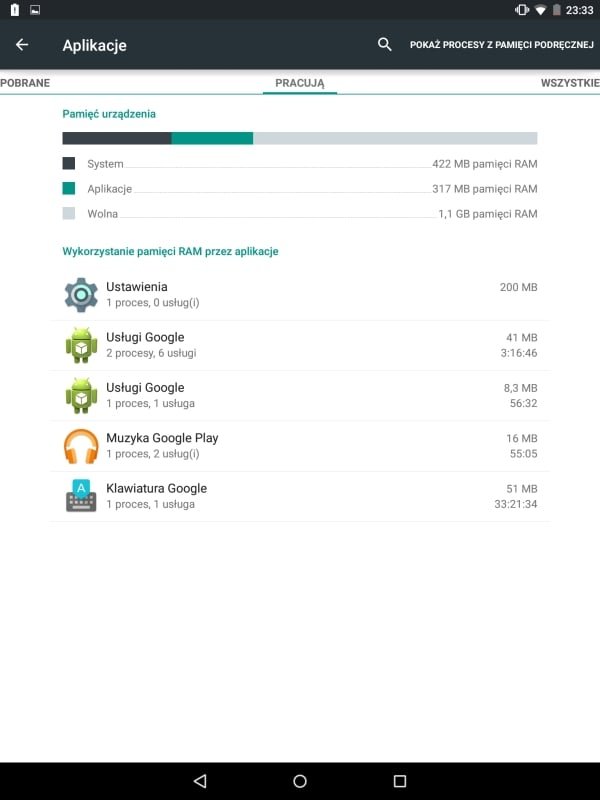
Task: Open Muzyka Google Play process details
Action: point(300,446)
